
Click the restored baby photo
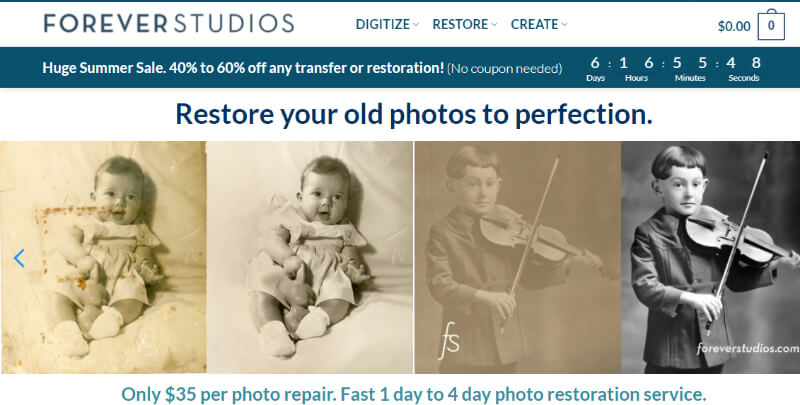(310, 257)
